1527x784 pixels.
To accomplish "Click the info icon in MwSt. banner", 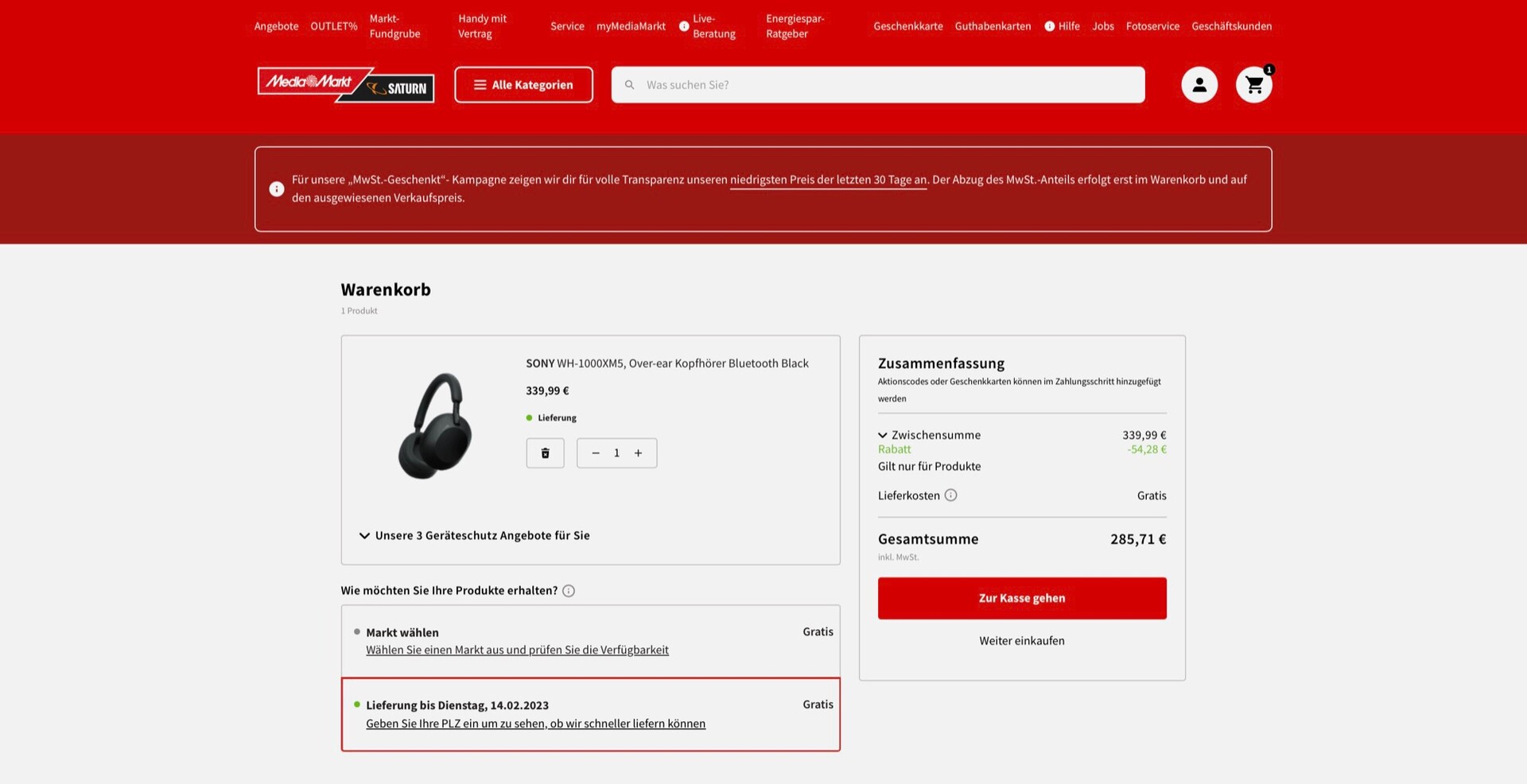I will click(x=277, y=189).
